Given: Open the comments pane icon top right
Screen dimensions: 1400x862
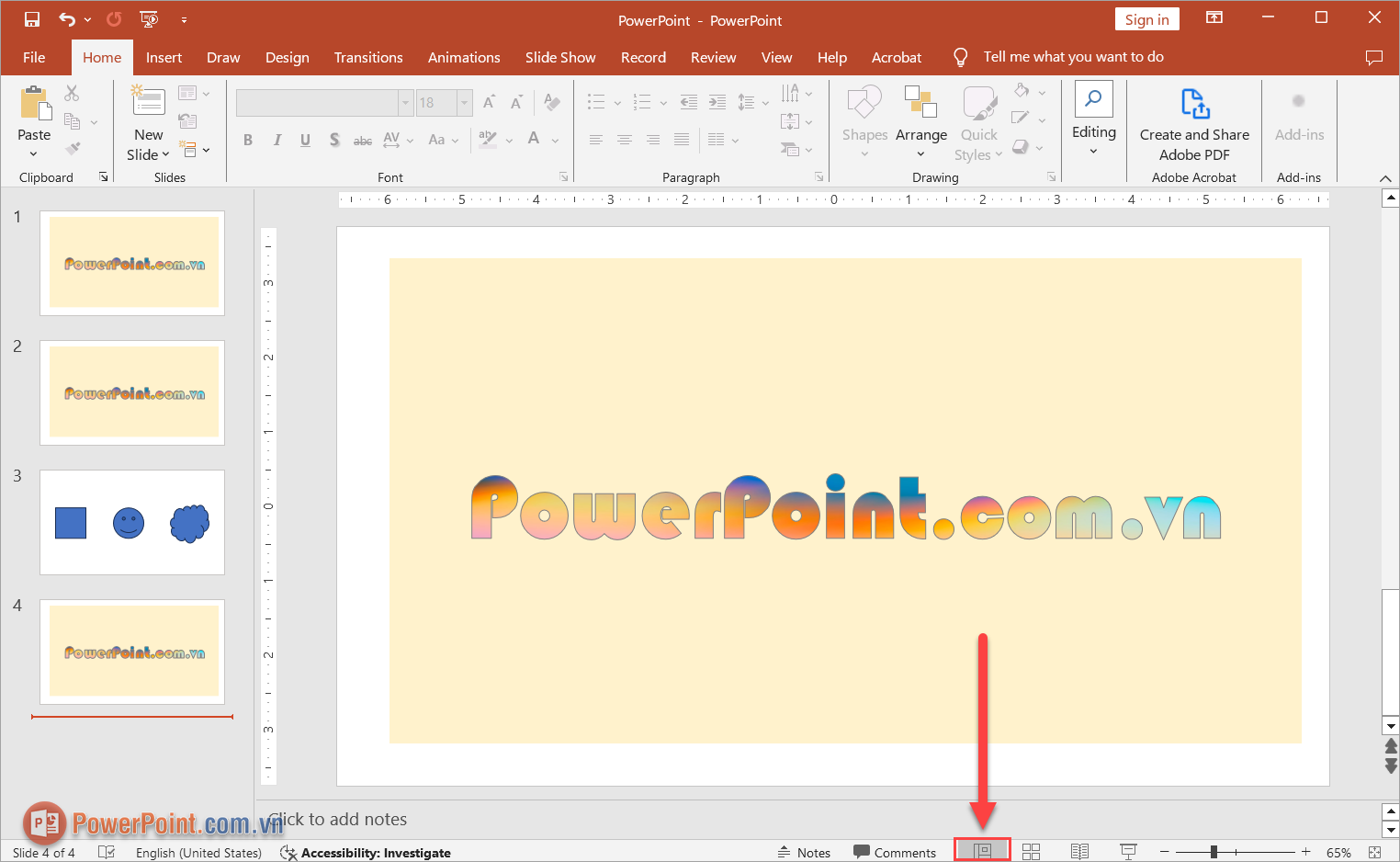Looking at the screenshot, I should (x=1374, y=57).
